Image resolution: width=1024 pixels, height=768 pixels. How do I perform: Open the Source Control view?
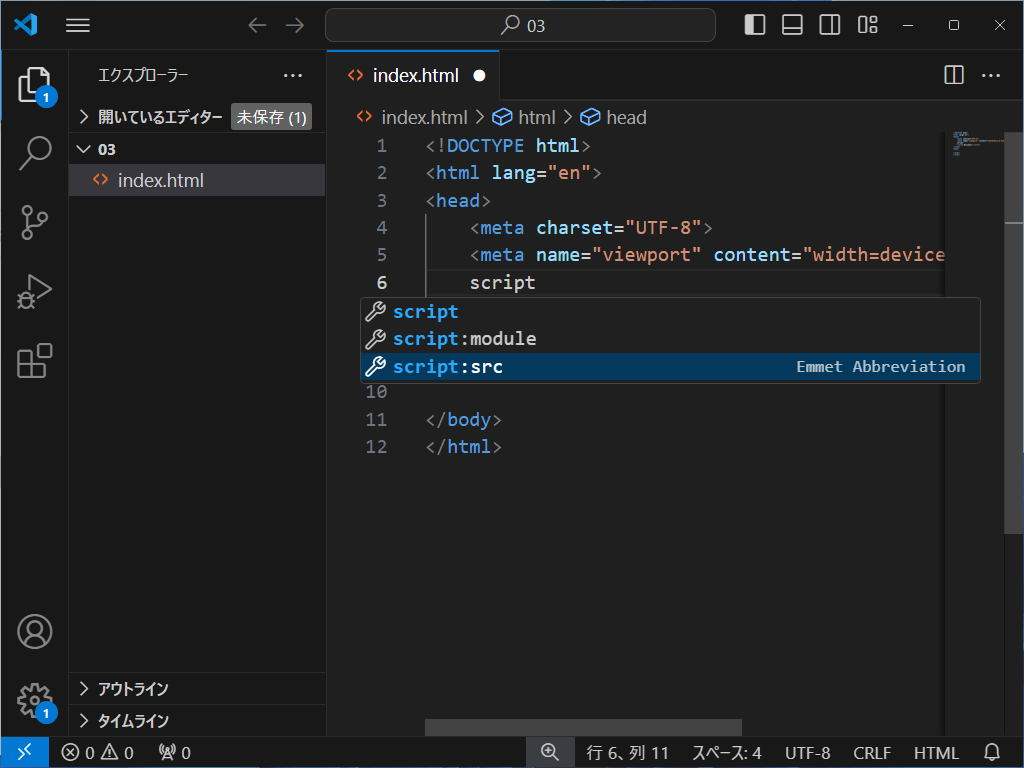pos(35,222)
